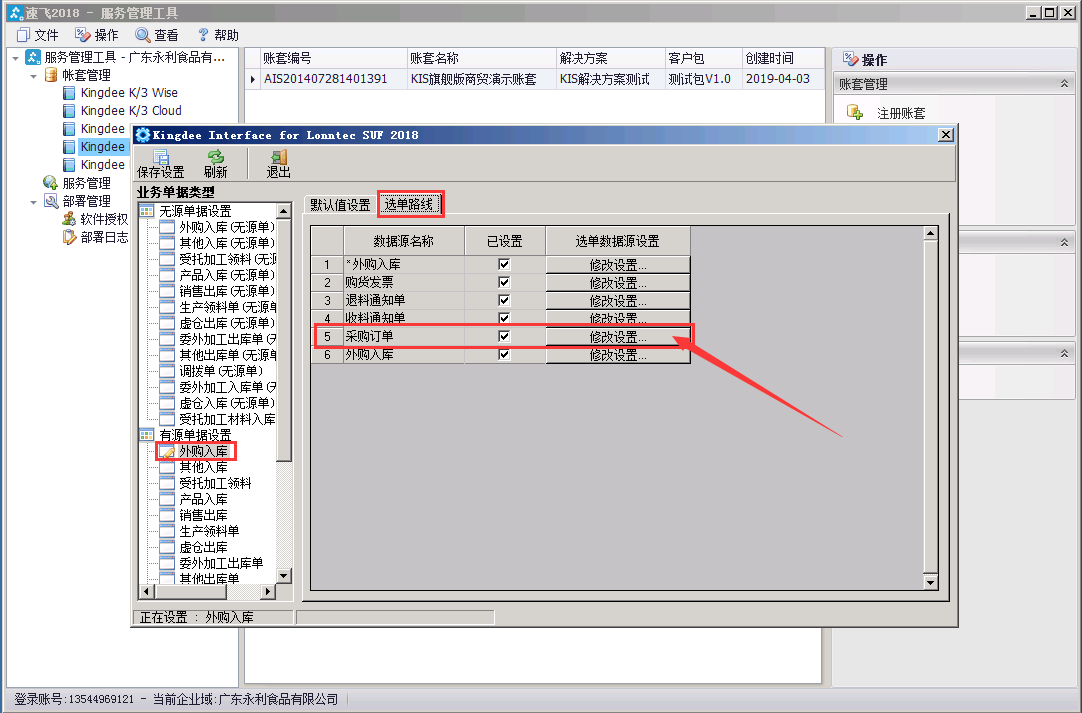
Task: Click the 查看 magnifier menu icon
Action: point(142,35)
